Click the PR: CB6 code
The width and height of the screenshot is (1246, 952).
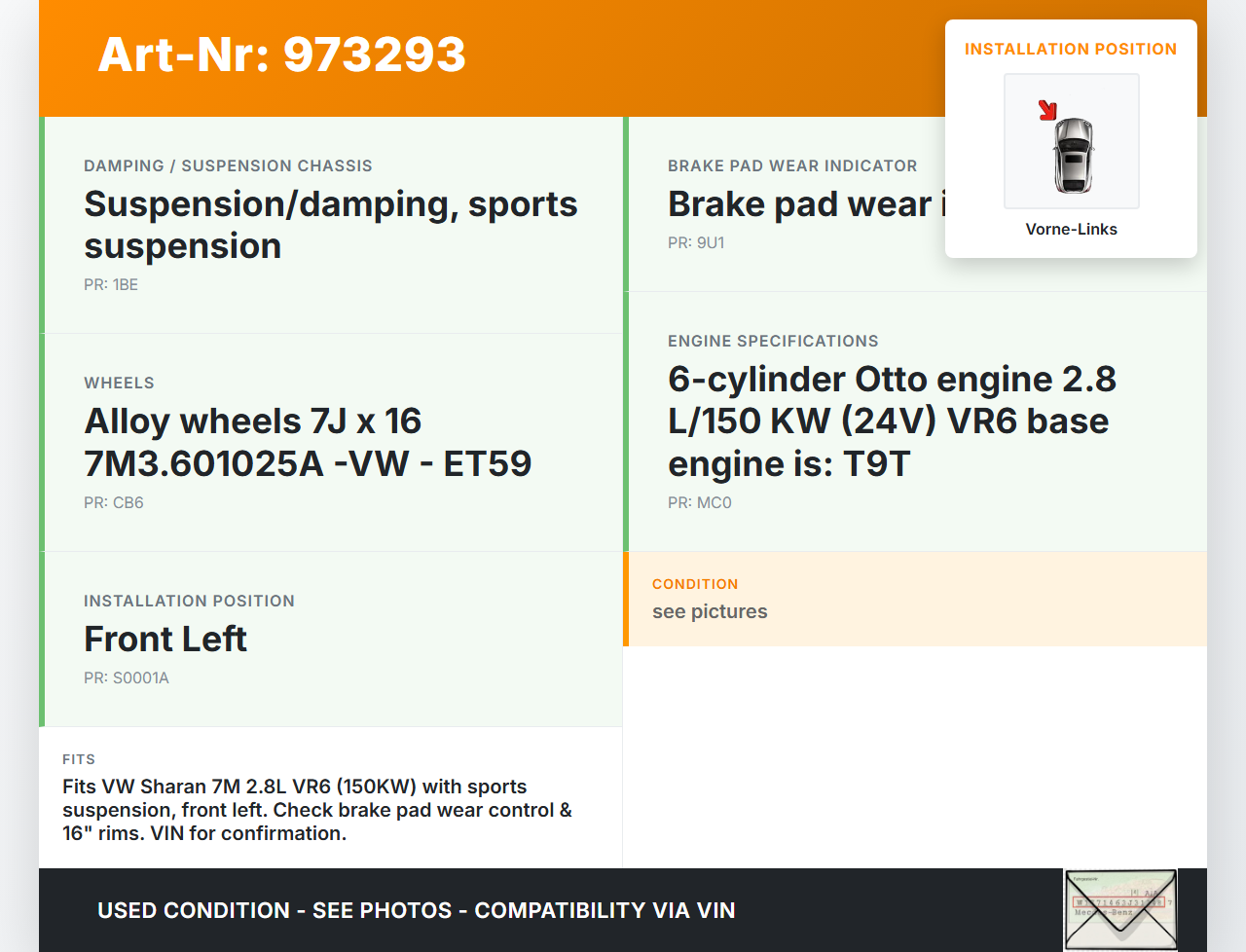click(114, 503)
